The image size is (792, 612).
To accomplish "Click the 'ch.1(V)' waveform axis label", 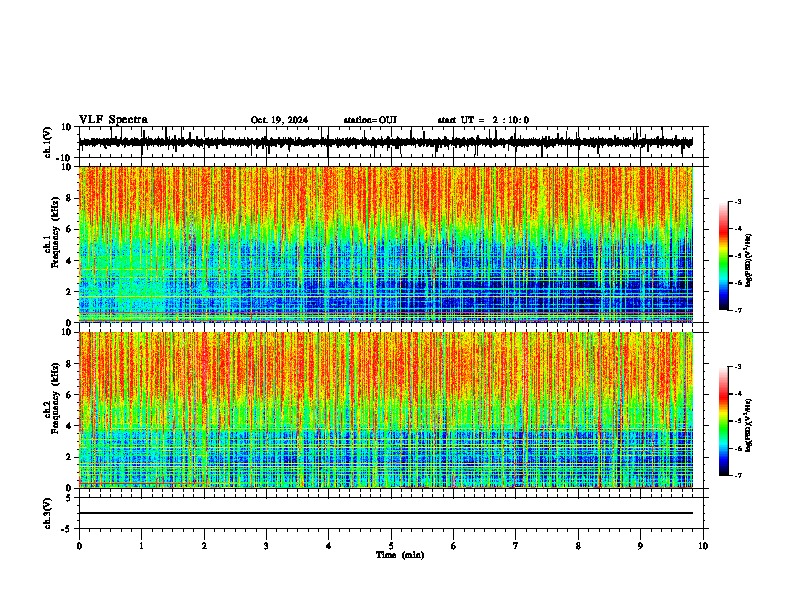I will [x=48, y=142].
